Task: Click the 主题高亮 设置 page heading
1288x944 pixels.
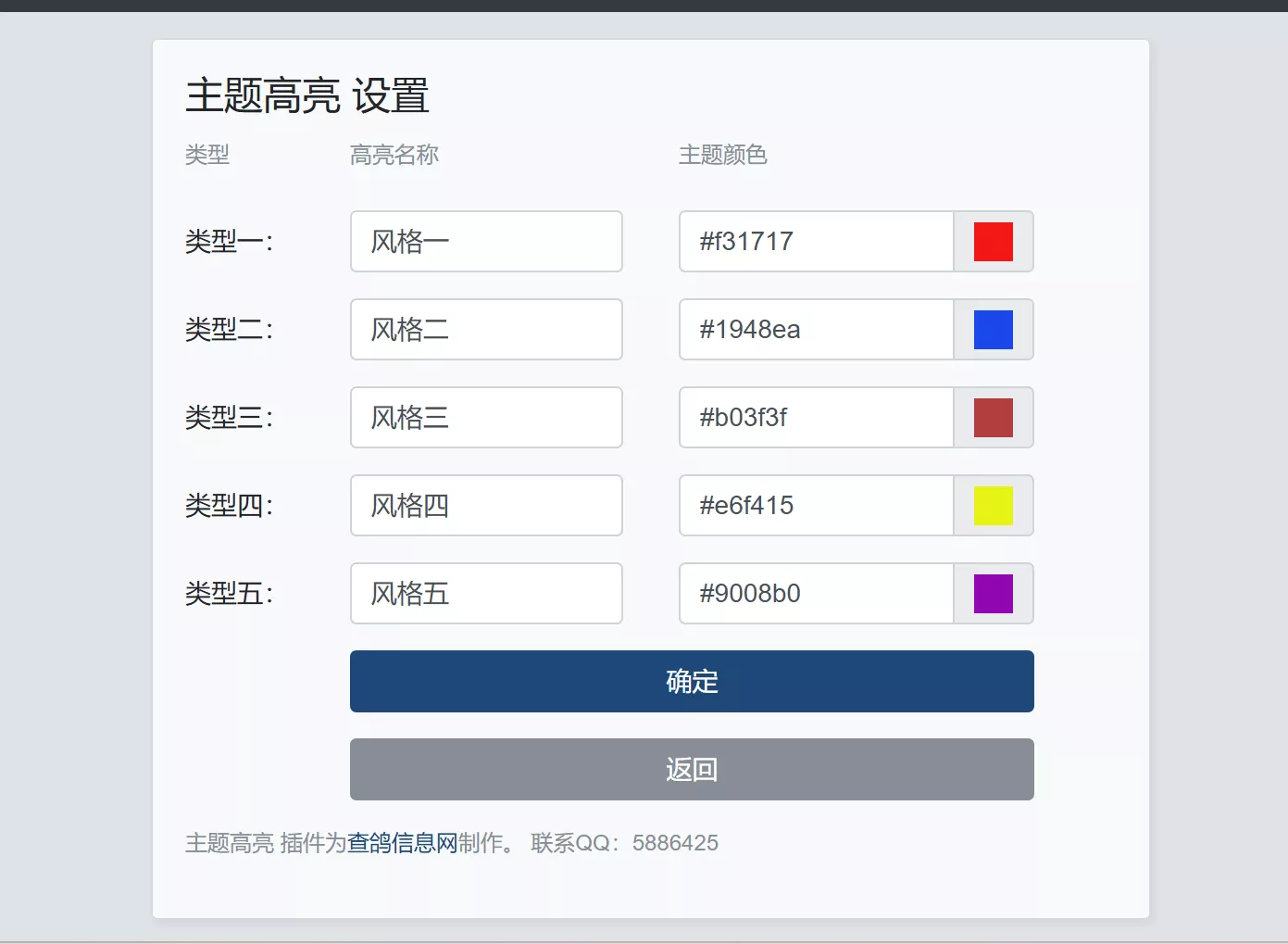Action: (x=307, y=96)
